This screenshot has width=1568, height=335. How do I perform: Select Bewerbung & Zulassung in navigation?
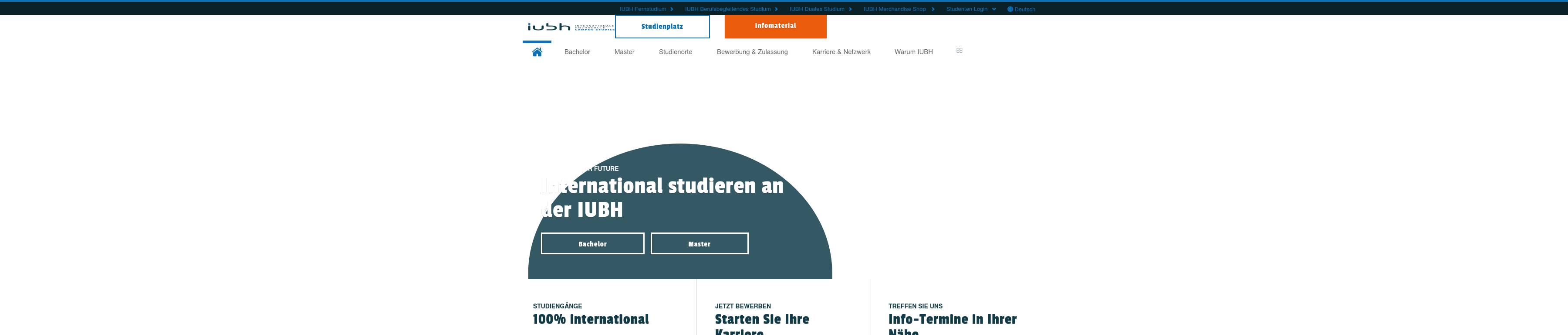tap(752, 52)
